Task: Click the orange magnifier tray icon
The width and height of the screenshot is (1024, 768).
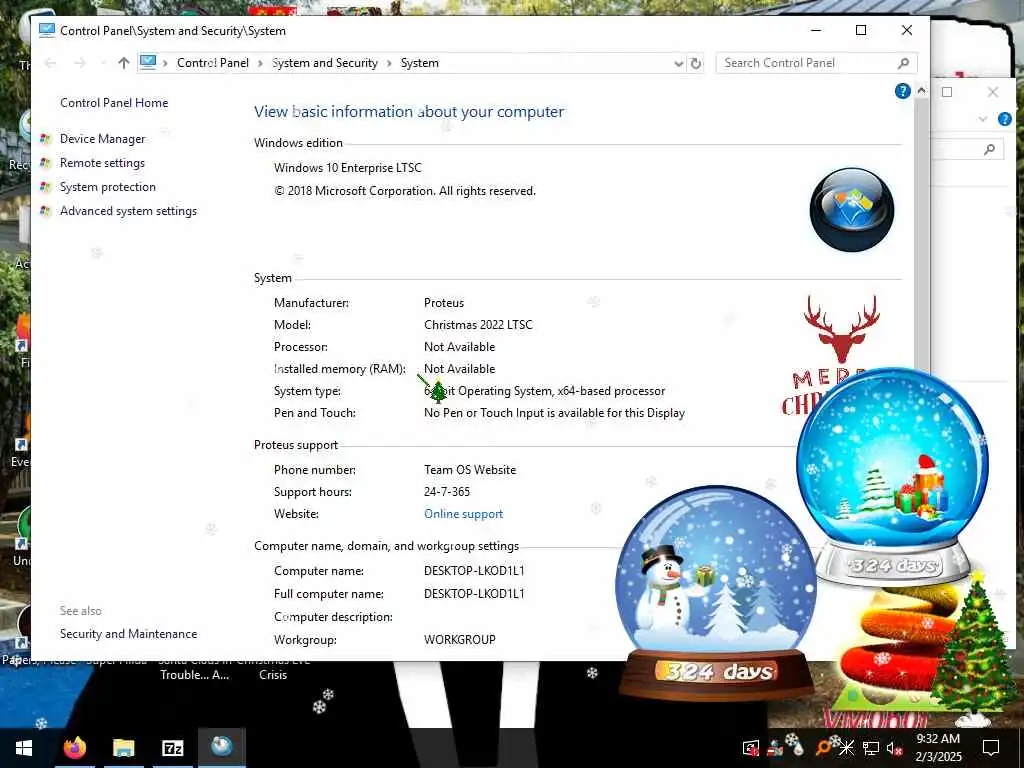Action: [x=823, y=748]
